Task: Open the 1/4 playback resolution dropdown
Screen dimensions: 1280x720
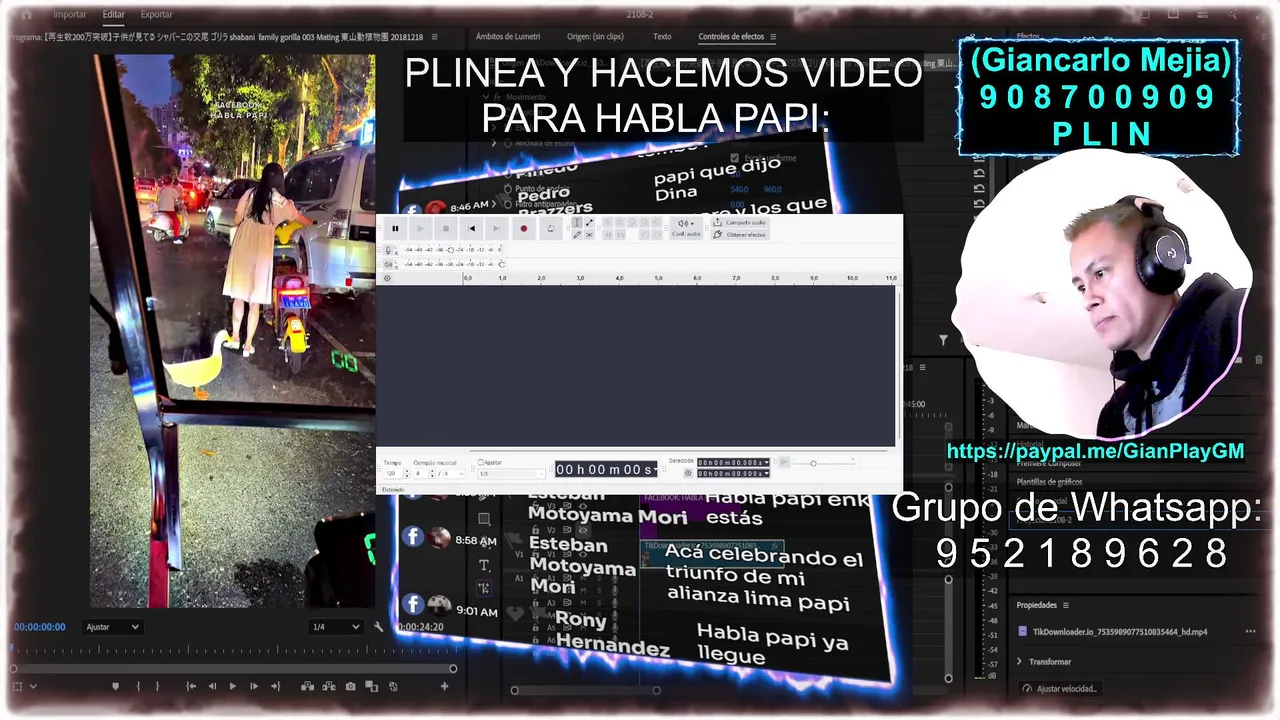Action: [336, 627]
